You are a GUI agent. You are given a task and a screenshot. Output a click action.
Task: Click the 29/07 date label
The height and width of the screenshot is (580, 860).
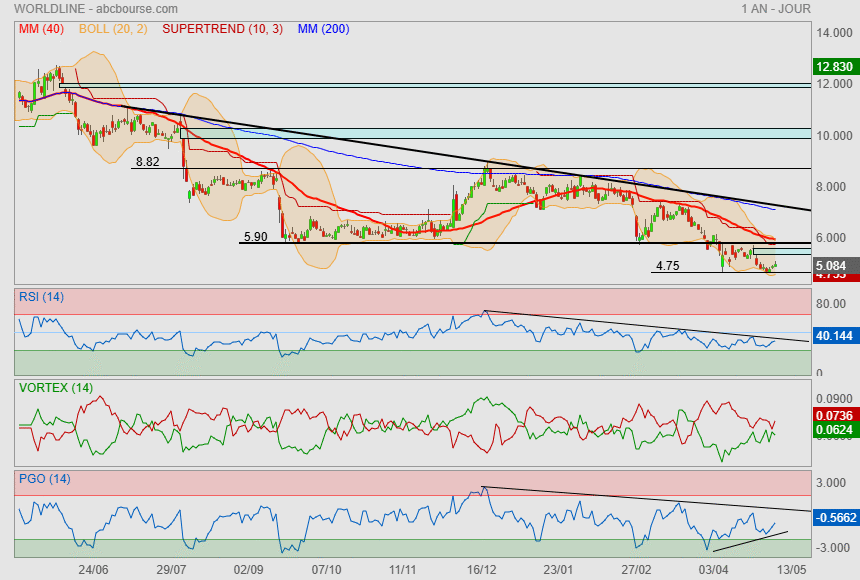(x=171, y=570)
